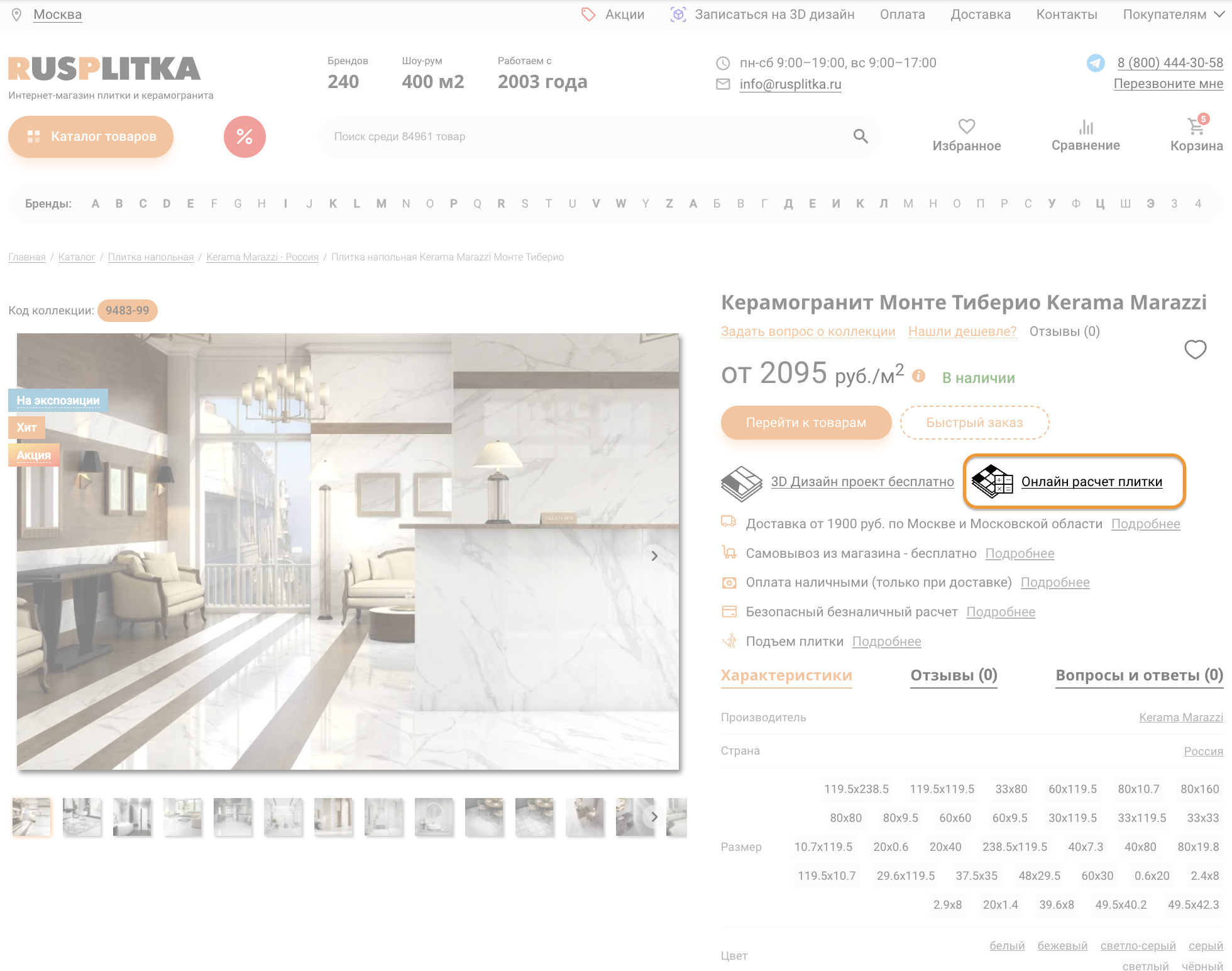Click the online tile calculator icon

993,482
